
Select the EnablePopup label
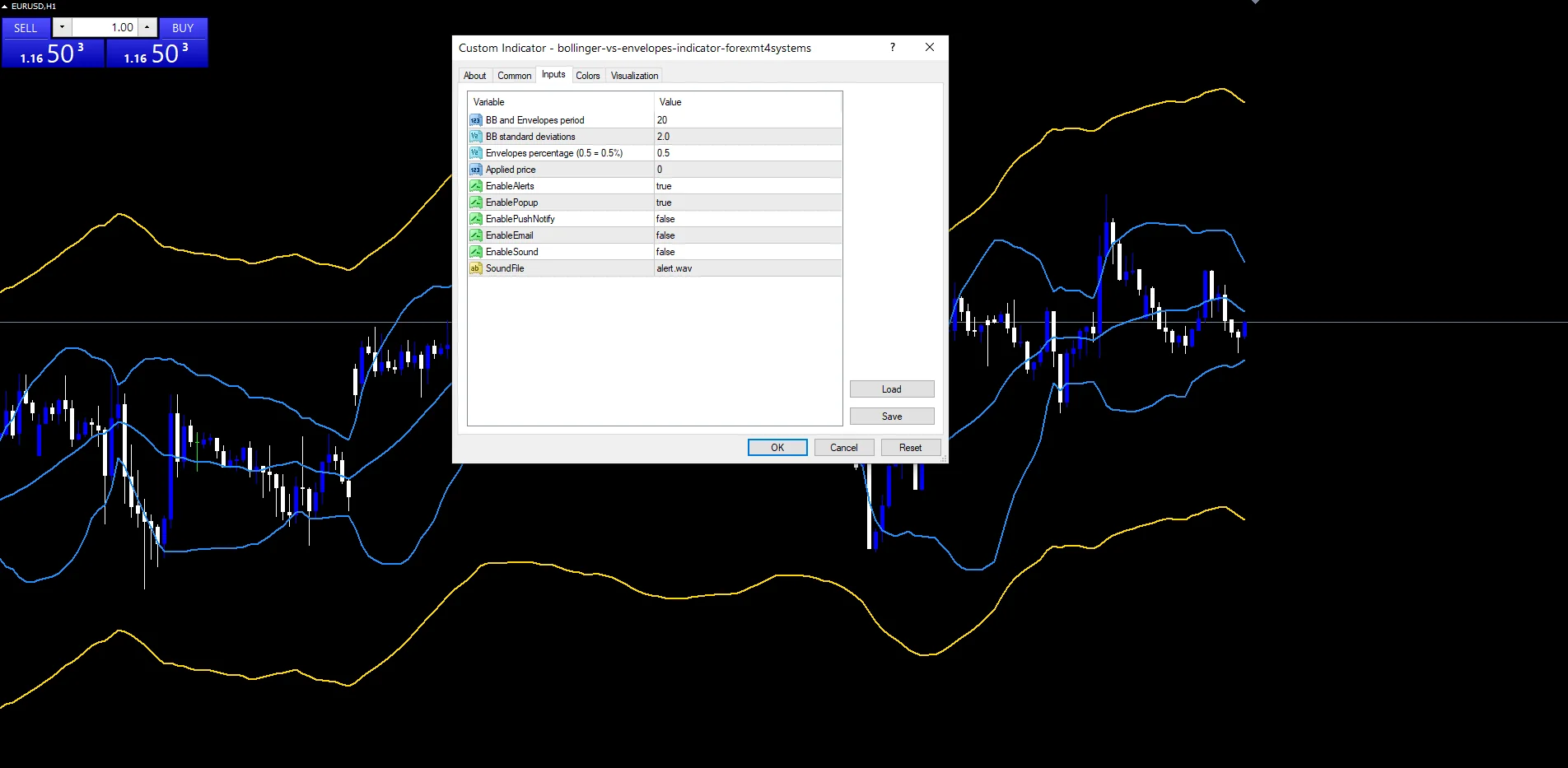click(x=511, y=202)
